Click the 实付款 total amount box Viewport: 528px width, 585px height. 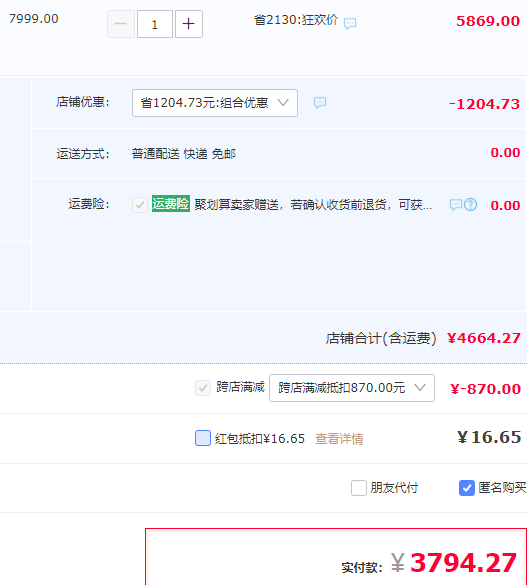(336, 557)
